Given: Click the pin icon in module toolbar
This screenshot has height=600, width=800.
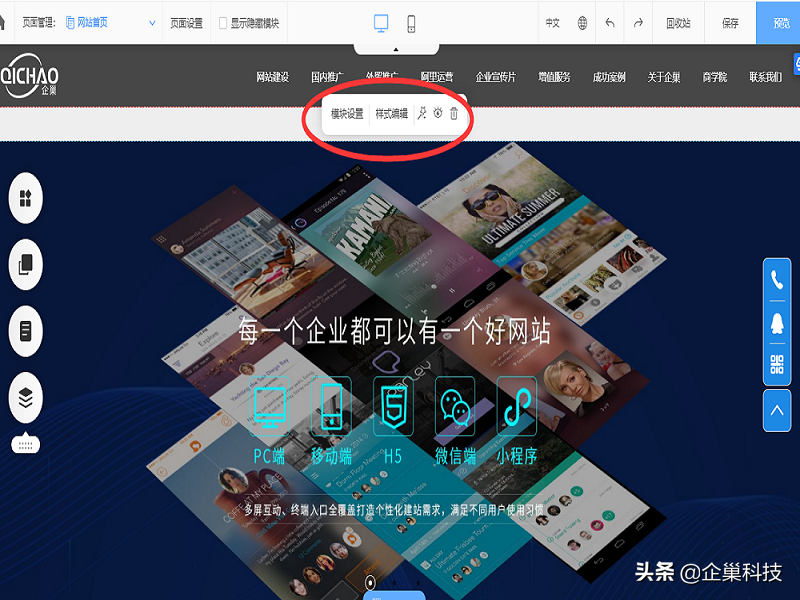Looking at the screenshot, I should [422, 113].
